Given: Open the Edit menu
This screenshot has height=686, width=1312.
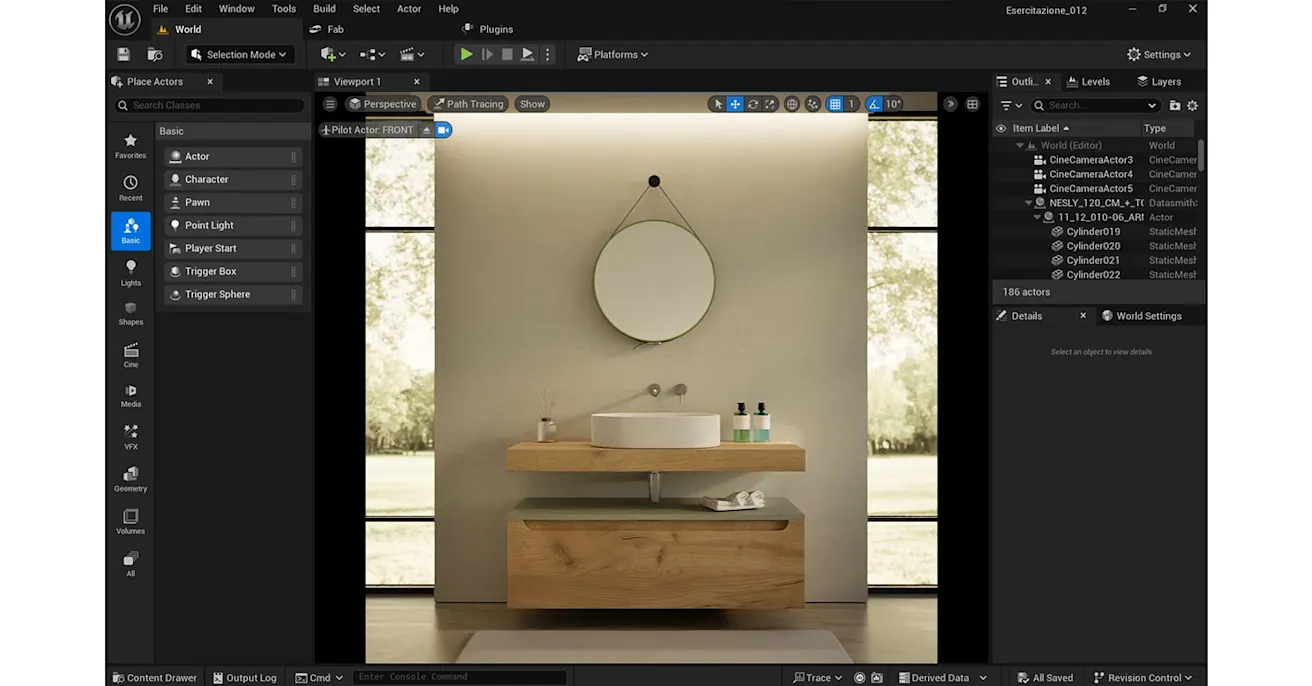Looking at the screenshot, I should point(193,9).
